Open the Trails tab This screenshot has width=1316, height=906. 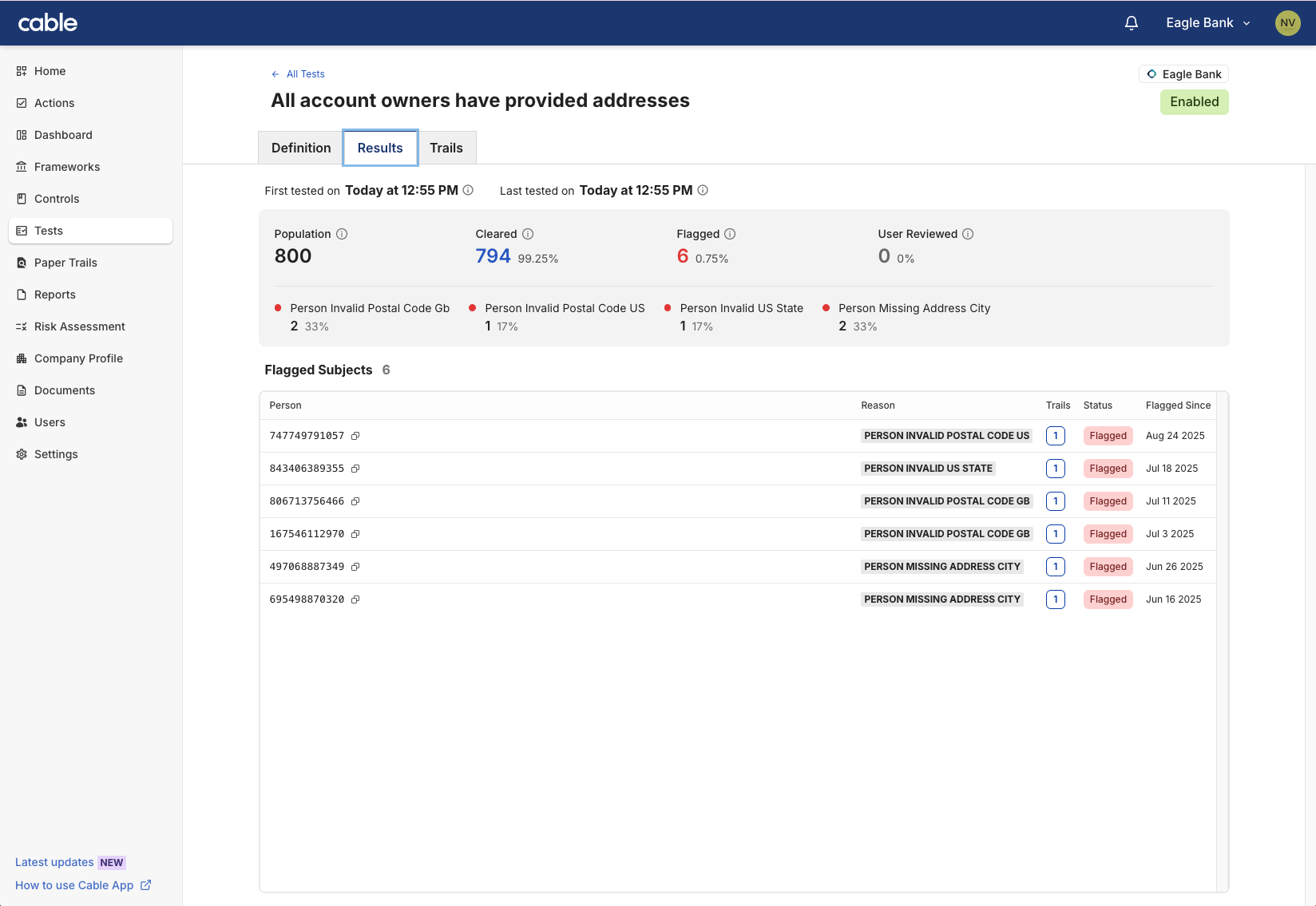pyautogui.click(x=446, y=148)
